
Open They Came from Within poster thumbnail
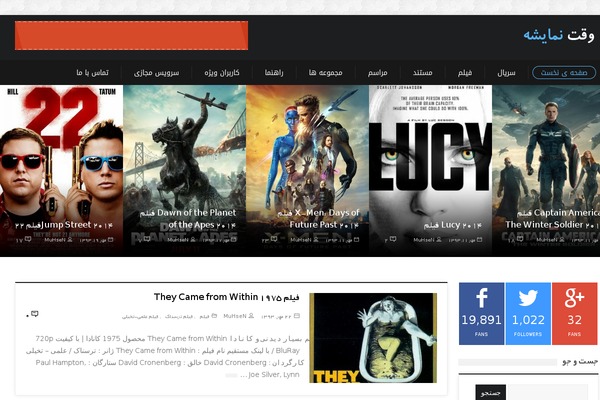(x=373, y=338)
